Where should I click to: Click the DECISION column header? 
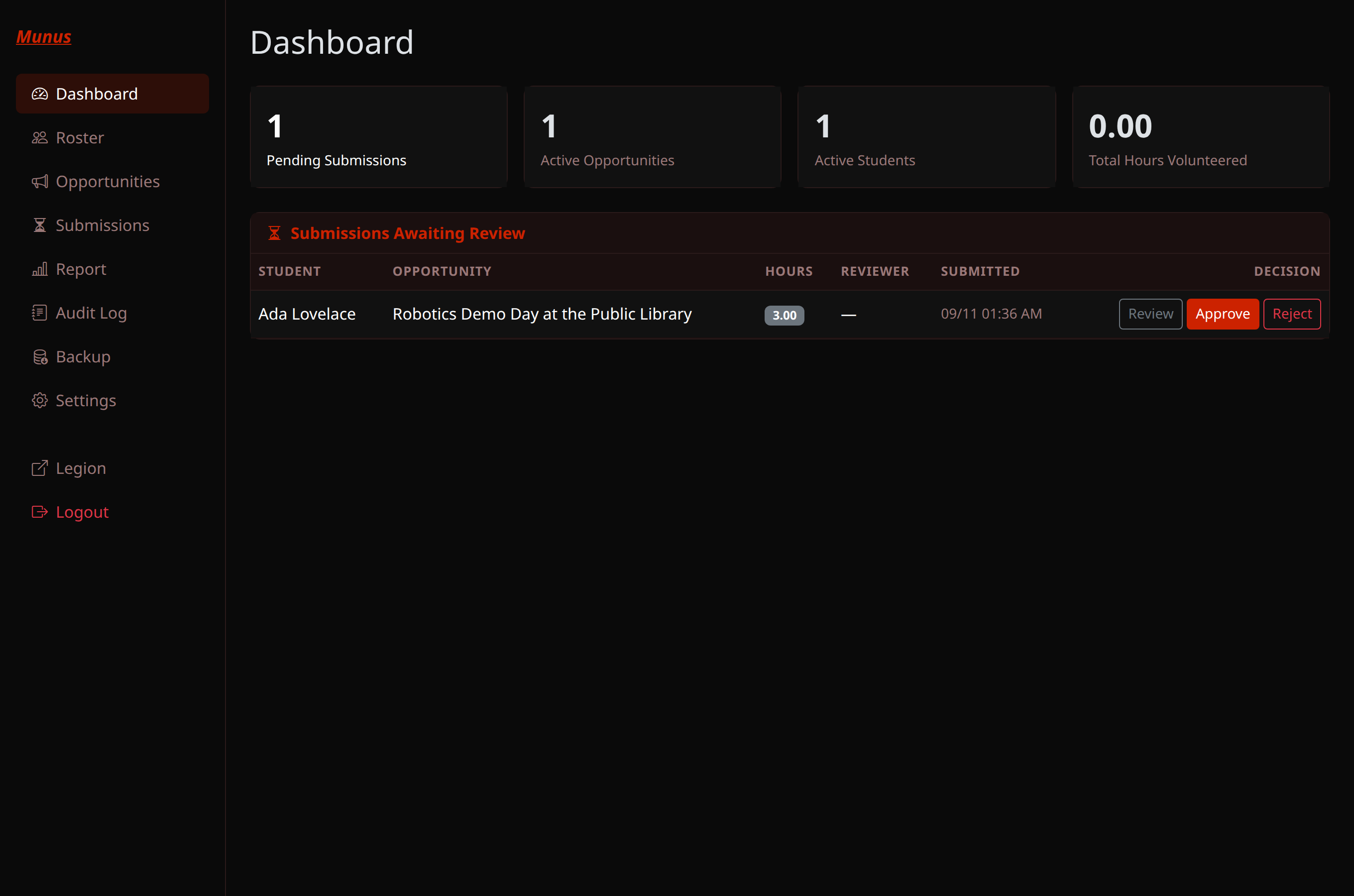pyautogui.click(x=1287, y=271)
